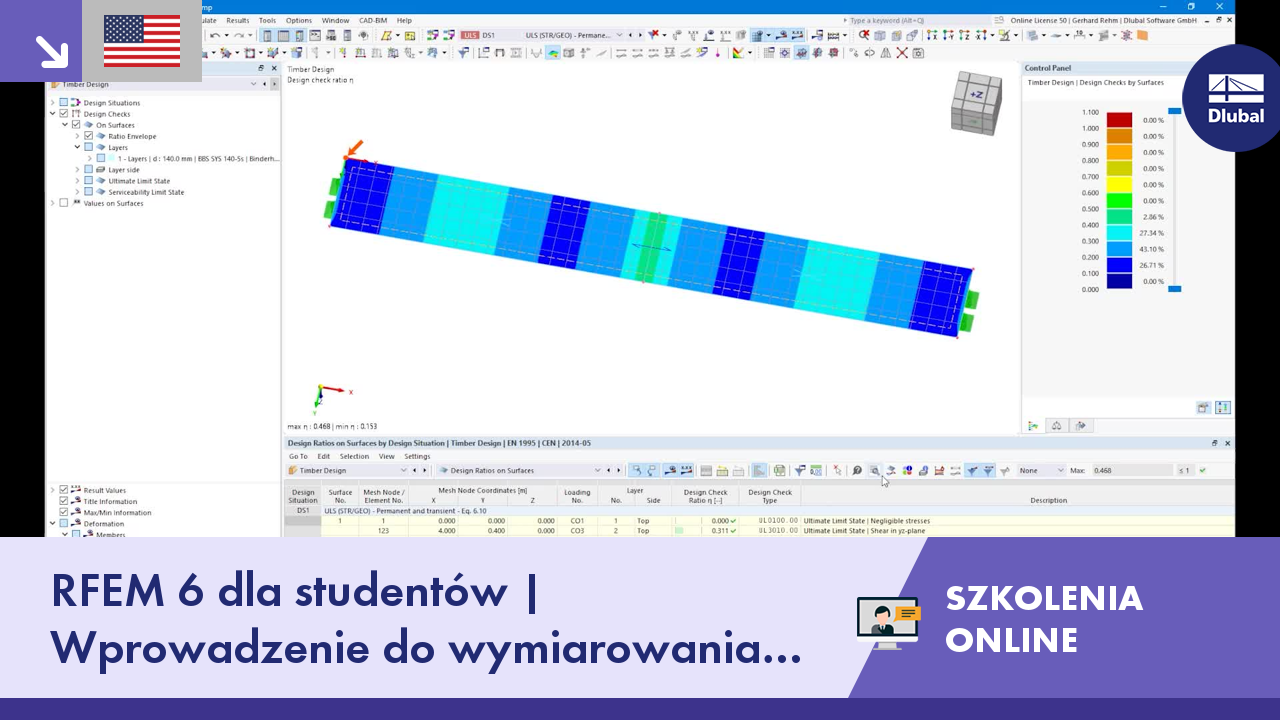This screenshot has width=1280, height=720.
Task: Click the green check icon beside the ≤ 1 field
Action: click(1203, 470)
